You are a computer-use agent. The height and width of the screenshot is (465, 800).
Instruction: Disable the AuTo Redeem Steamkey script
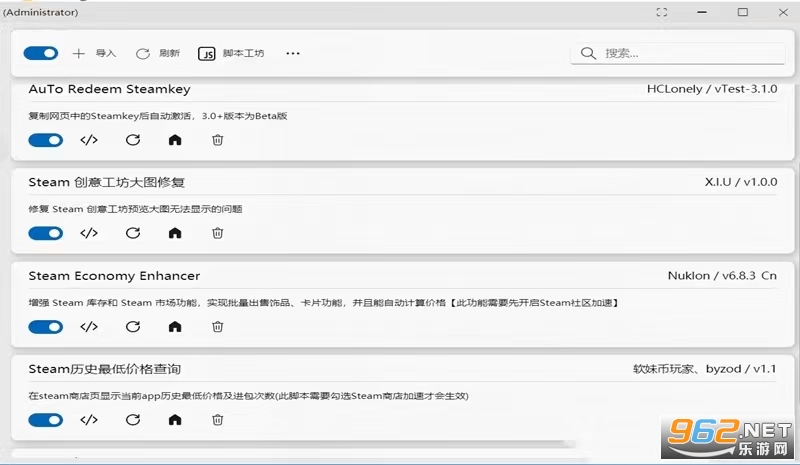pyautogui.click(x=46, y=140)
